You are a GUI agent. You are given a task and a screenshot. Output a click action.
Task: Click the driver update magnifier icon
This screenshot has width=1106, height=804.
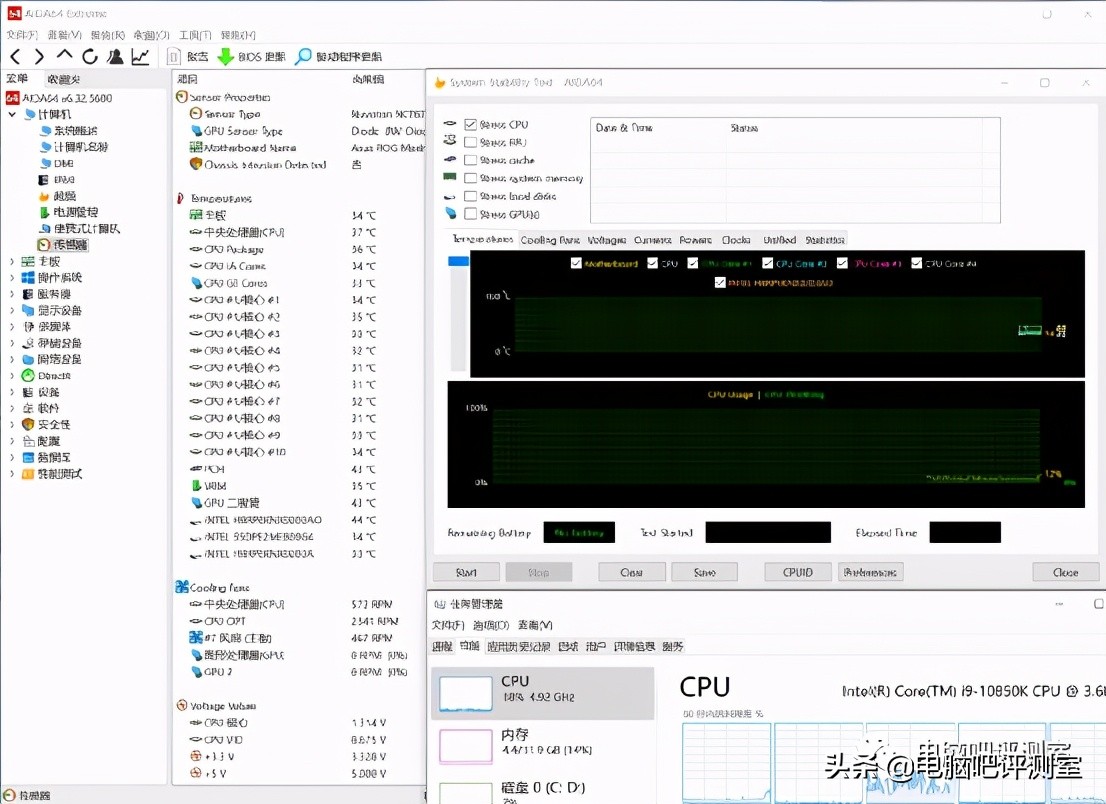pos(303,57)
